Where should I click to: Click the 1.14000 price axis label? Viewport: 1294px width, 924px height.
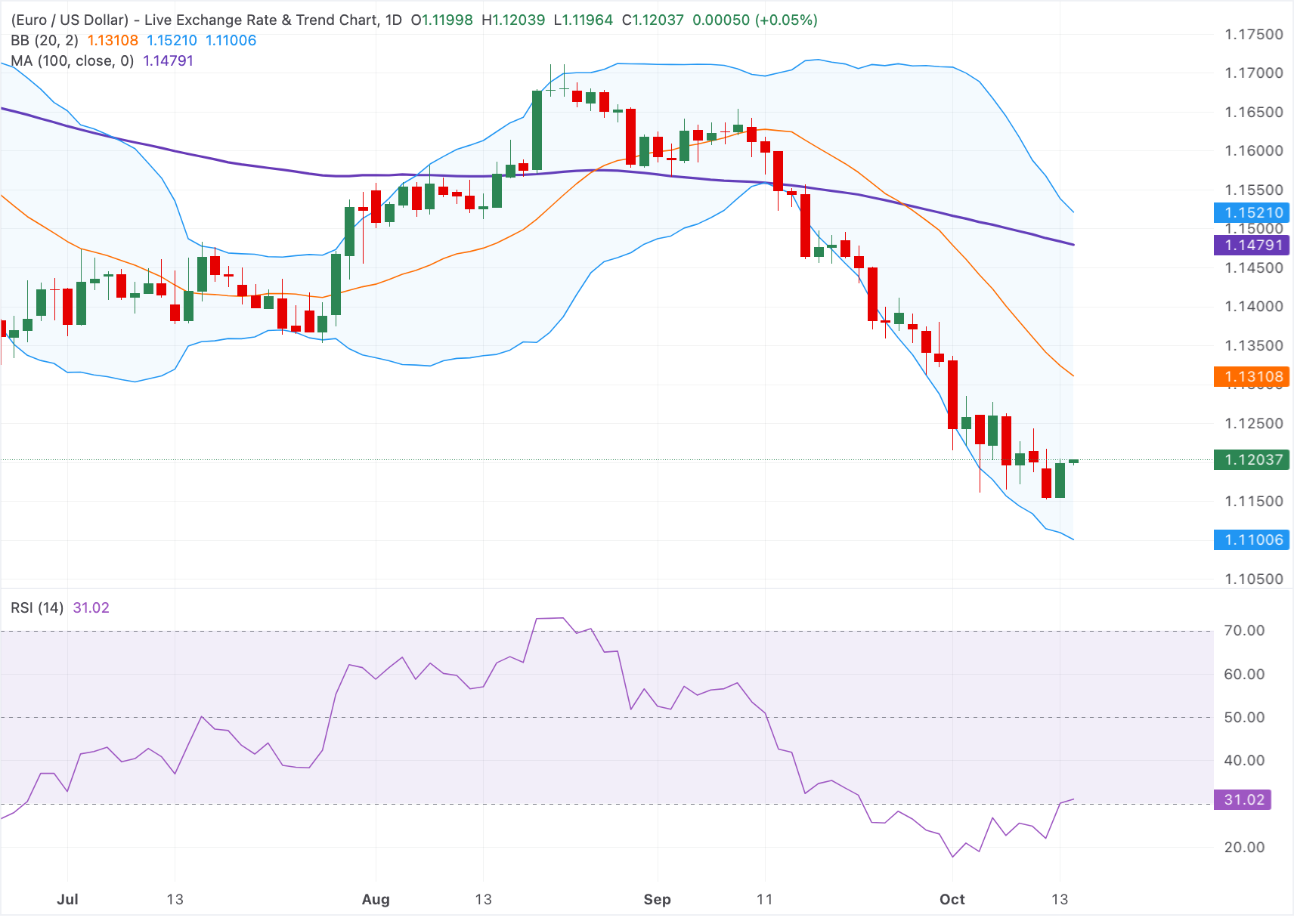pyautogui.click(x=1254, y=307)
